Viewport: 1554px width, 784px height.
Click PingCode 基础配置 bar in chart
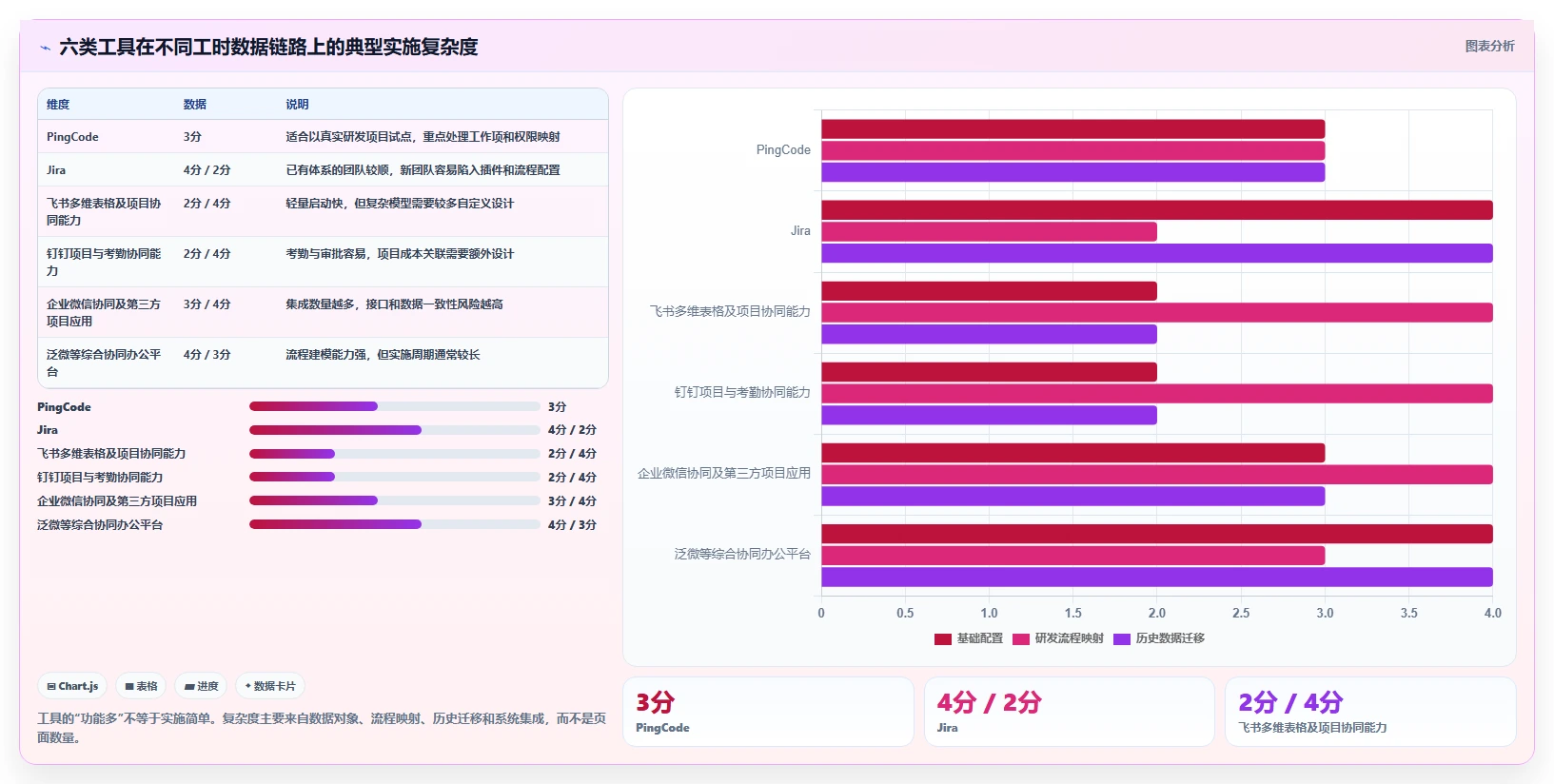click(x=1072, y=129)
